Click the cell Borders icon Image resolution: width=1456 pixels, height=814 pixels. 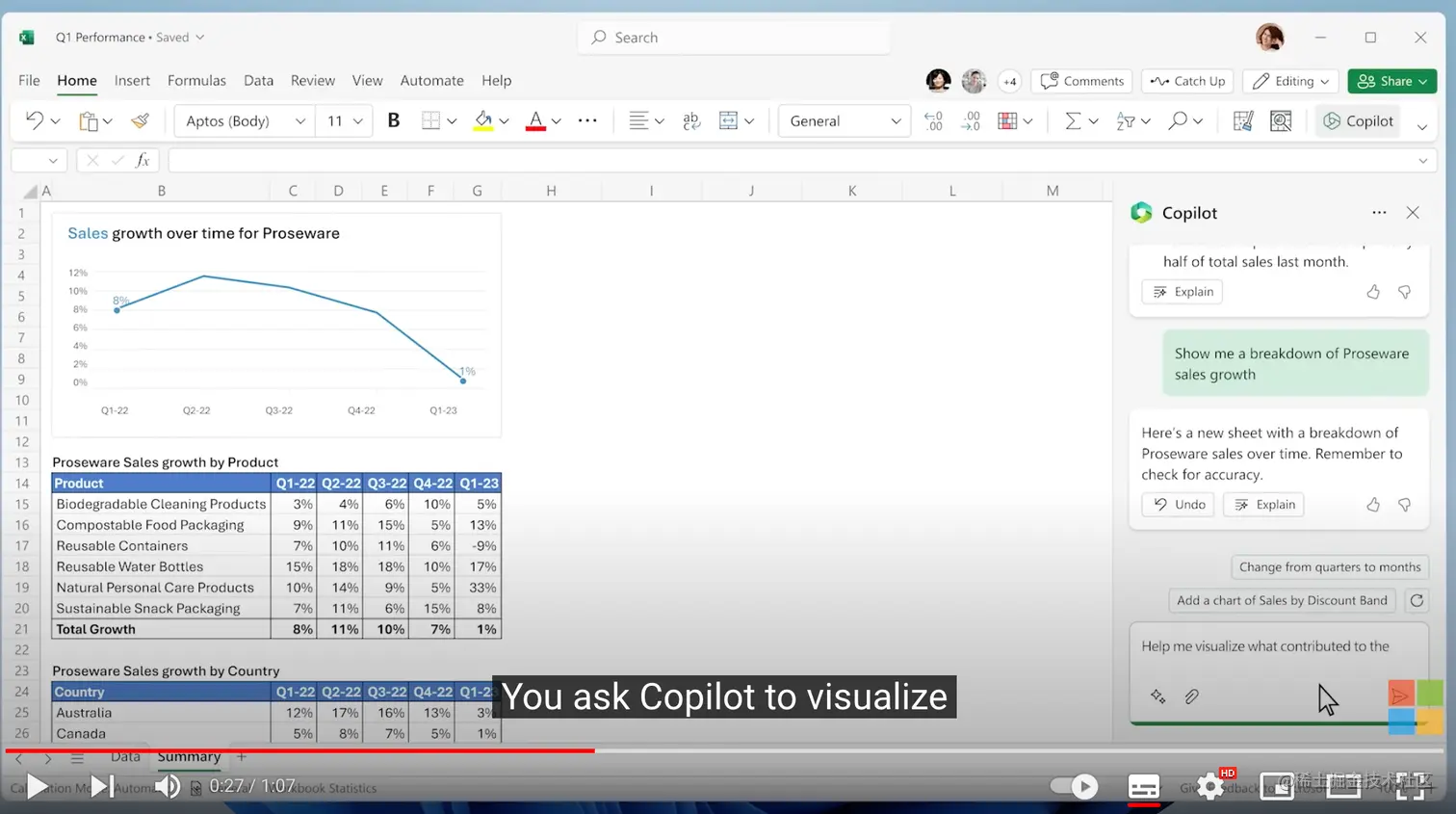coord(430,120)
